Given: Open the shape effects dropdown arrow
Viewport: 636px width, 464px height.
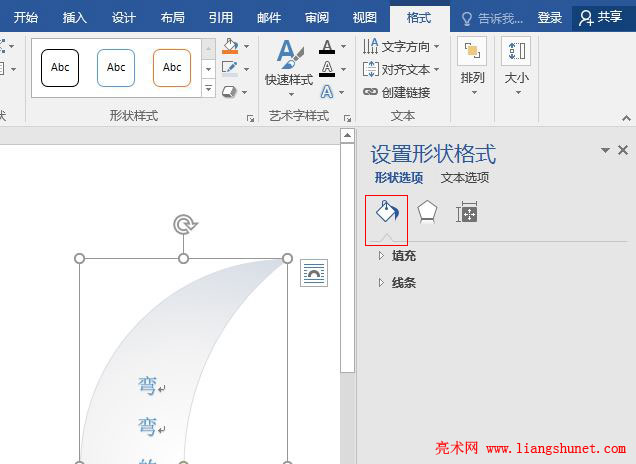Looking at the screenshot, I should tap(245, 92).
